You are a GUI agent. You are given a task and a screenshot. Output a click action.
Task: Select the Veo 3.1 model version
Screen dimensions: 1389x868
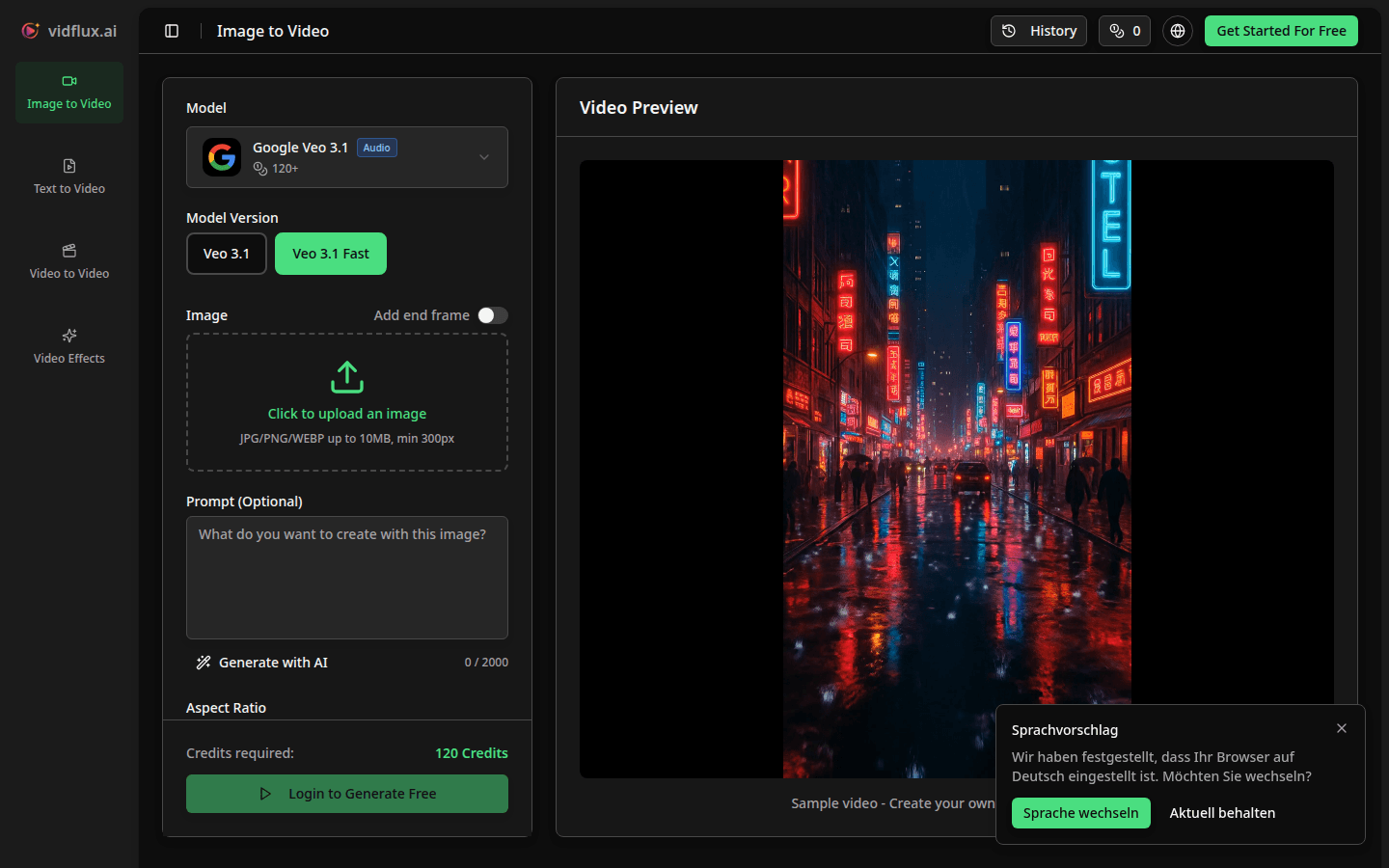227,254
